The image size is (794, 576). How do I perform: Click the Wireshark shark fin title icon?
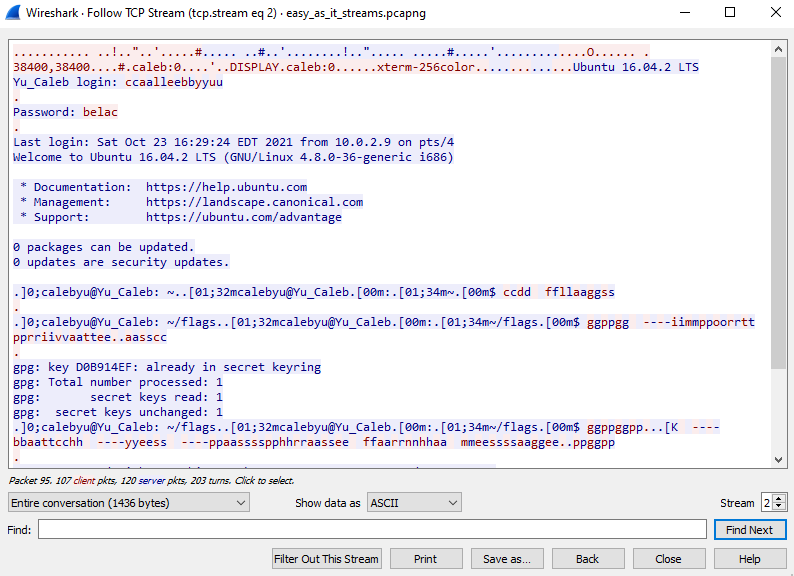pos(13,12)
